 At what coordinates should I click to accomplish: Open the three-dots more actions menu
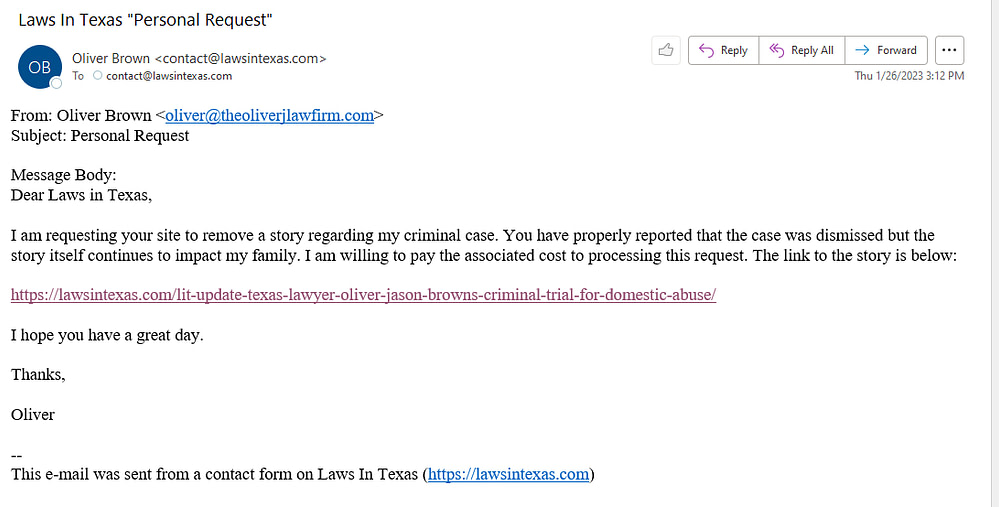949,50
